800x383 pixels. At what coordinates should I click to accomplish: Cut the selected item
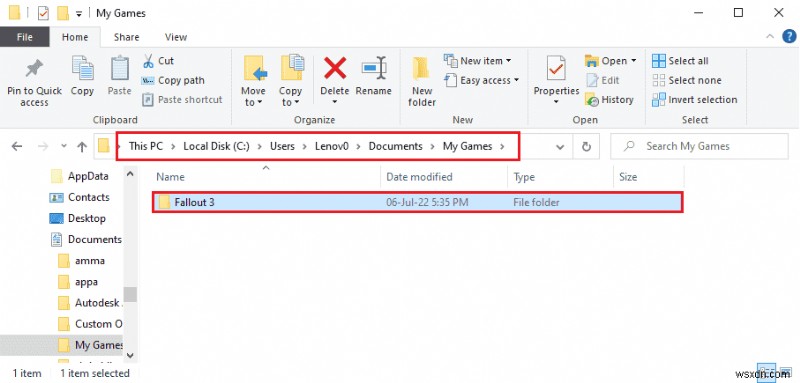coord(159,61)
